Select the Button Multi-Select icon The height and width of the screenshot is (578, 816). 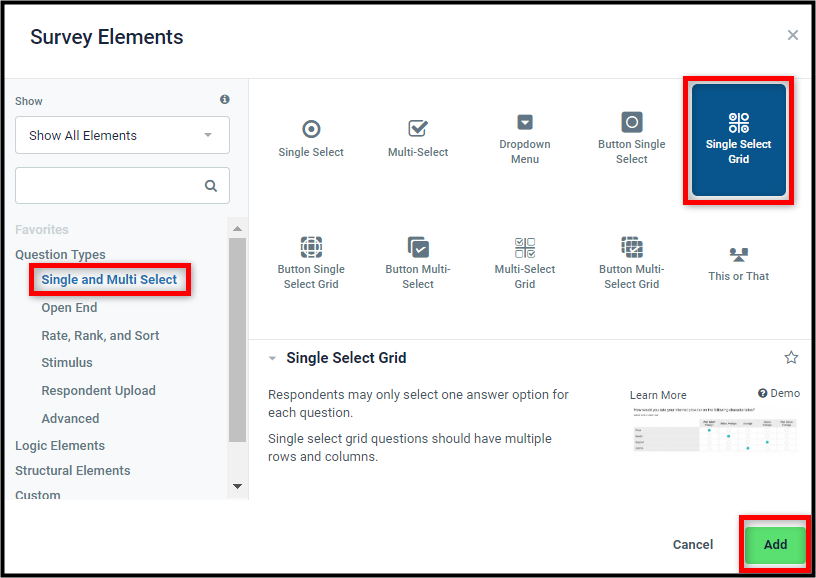[x=418, y=247]
